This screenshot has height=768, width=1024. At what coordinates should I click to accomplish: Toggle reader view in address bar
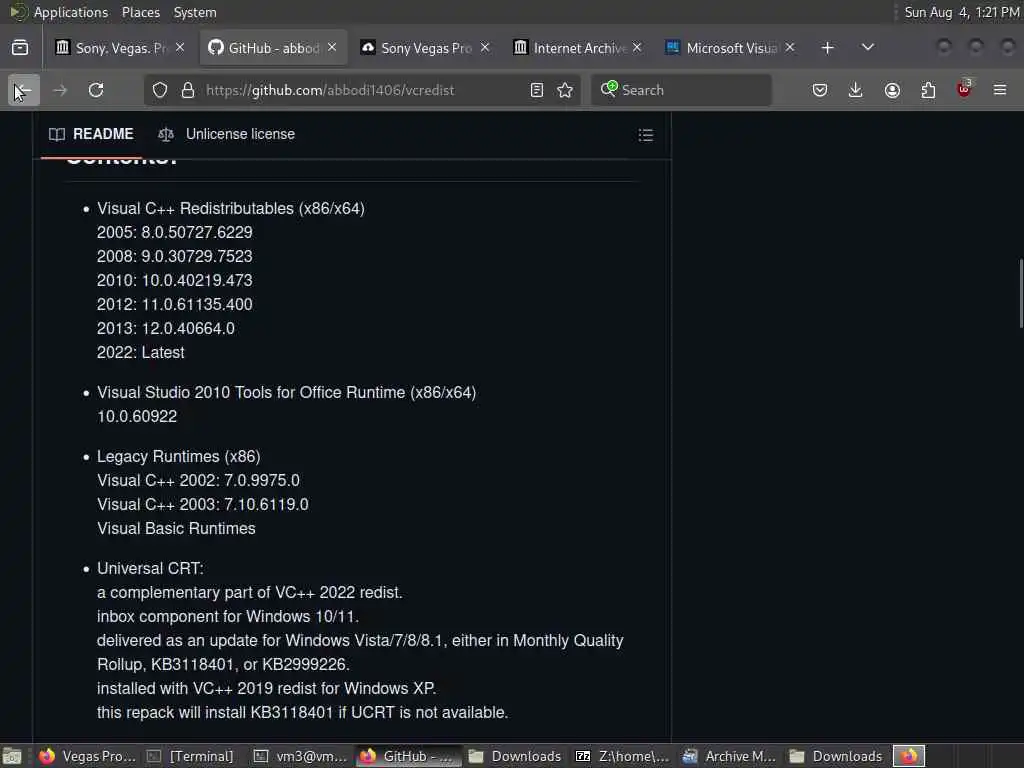pyautogui.click(x=537, y=90)
